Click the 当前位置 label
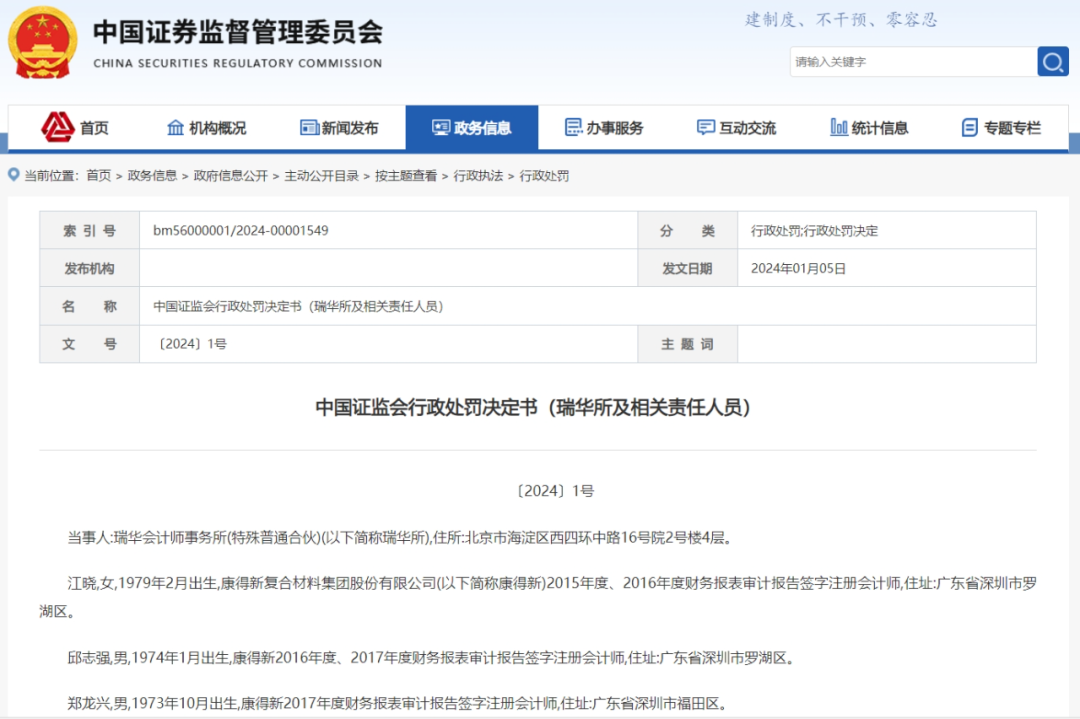This screenshot has width=1080, height=719. [52, 176]
